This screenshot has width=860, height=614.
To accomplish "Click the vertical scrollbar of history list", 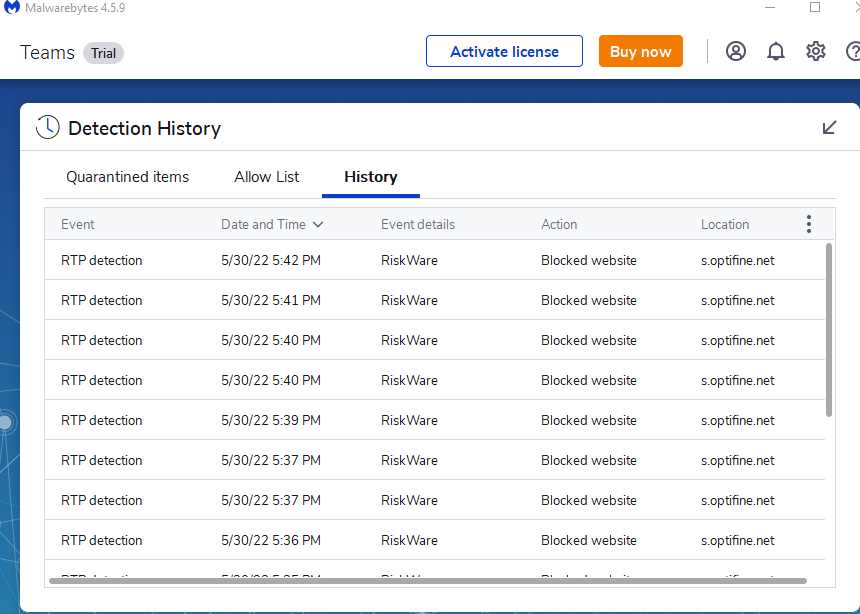I will coord(829,329).
